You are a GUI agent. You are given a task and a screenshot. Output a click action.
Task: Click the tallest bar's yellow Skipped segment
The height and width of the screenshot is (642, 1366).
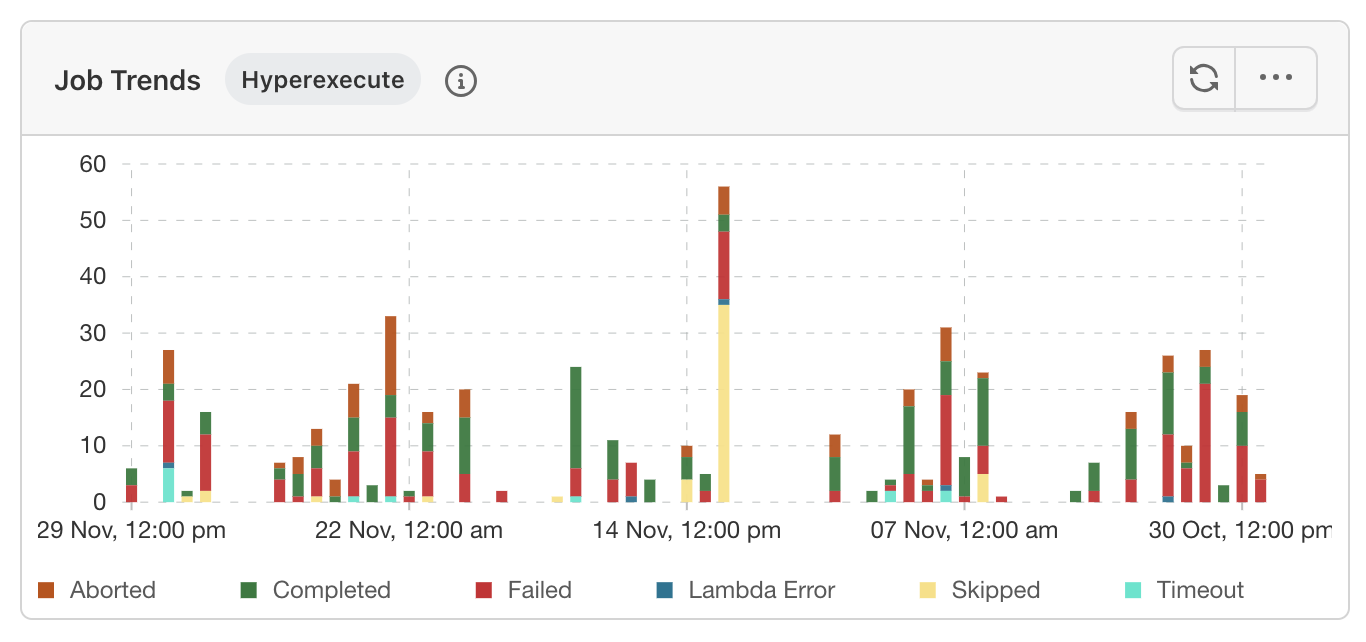click(723, 405)
